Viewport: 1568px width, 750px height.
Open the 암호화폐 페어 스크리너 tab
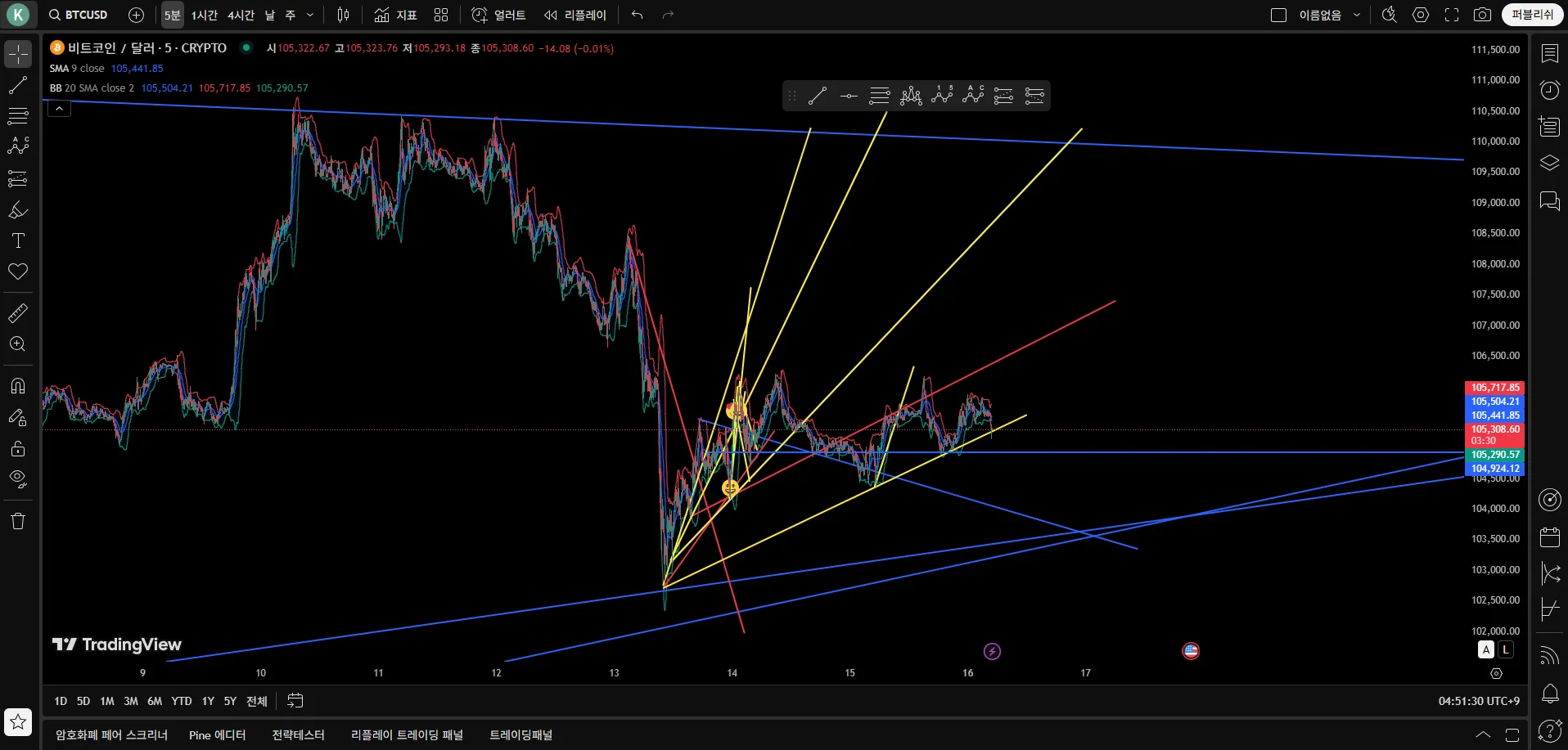[x=111, y=735]
